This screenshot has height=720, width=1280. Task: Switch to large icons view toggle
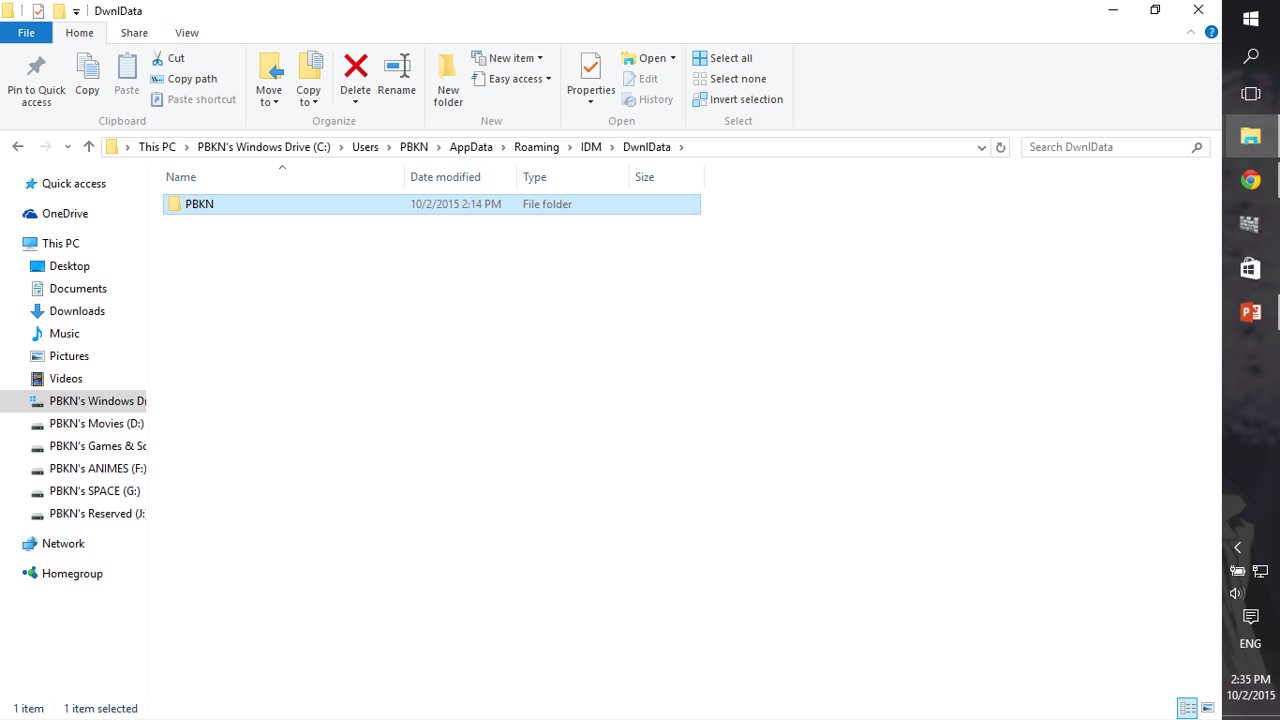pyautogui.click(x=1209, y=708)
